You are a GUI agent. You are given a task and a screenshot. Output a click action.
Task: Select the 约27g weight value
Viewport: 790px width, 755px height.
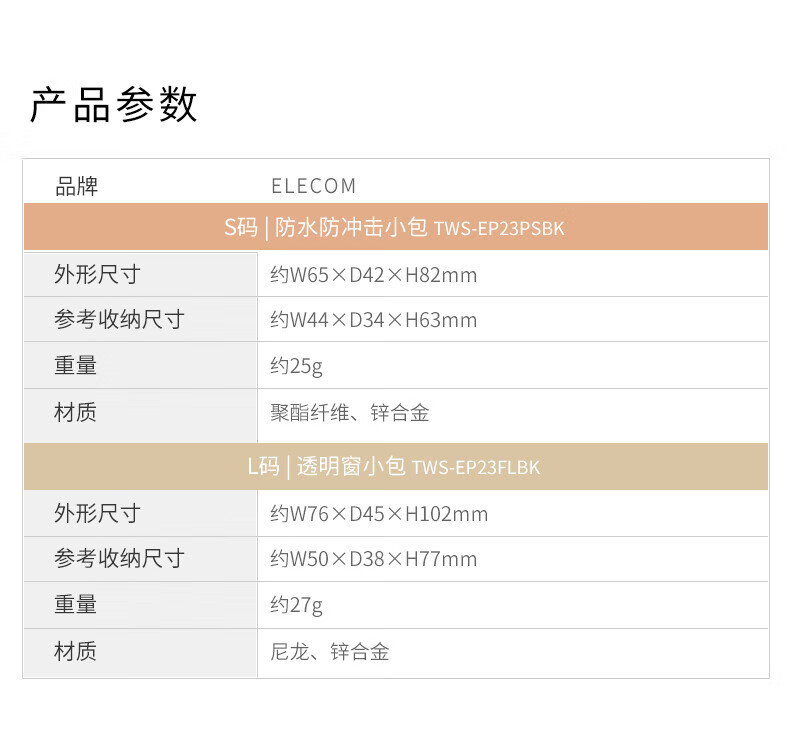click(x=296, y=605)
